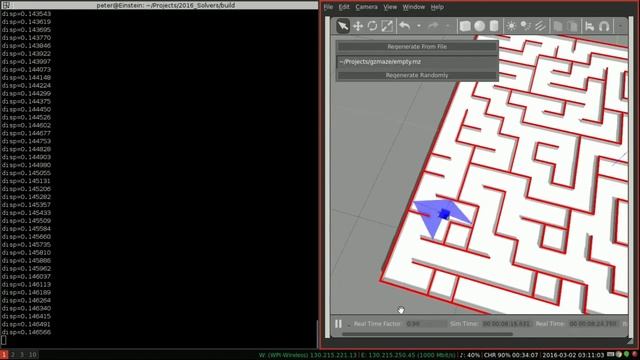
Task: Click the Sim Time value field
Action: [506, 324]
